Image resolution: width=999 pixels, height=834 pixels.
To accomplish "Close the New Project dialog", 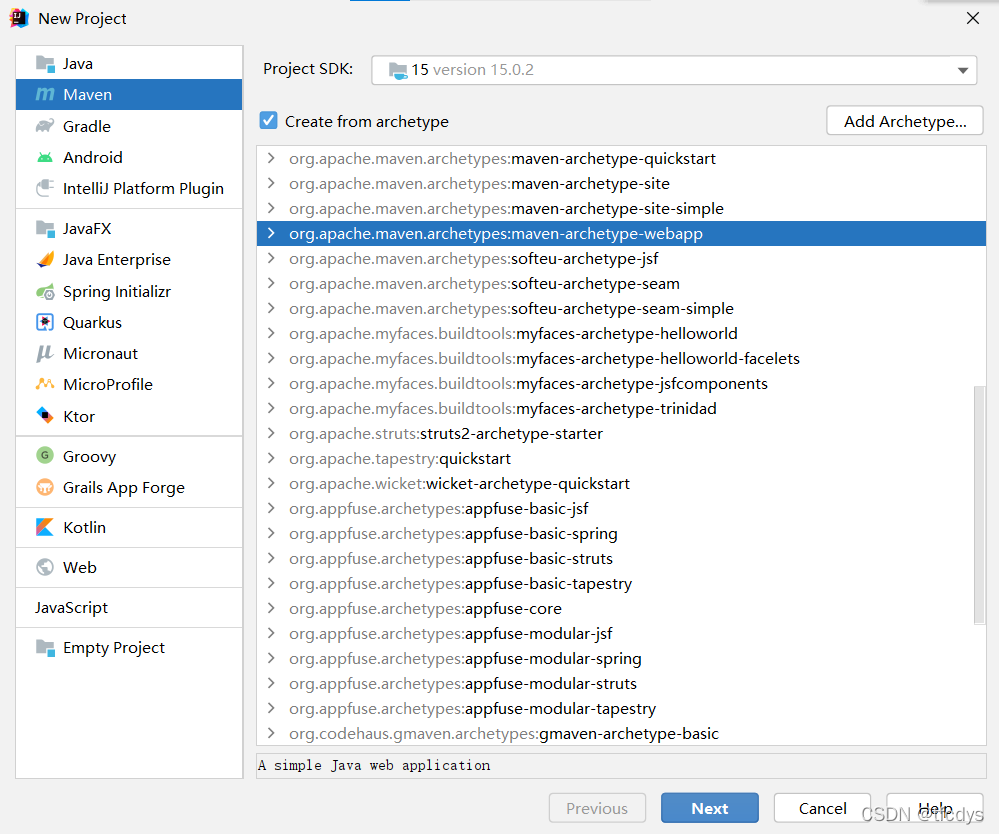I will click(972, 18).
